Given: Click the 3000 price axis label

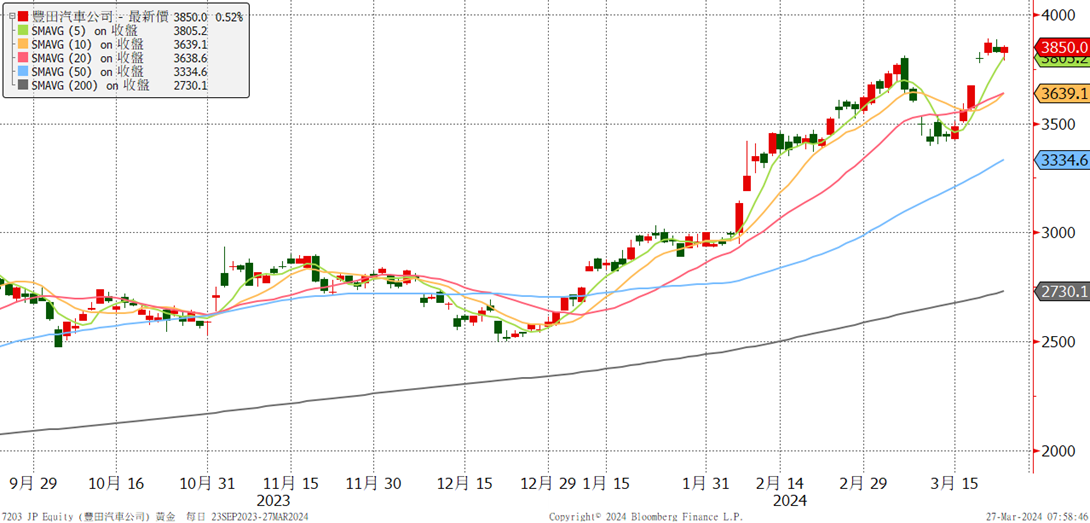Looking at the screenshot, I should 1060,233.
